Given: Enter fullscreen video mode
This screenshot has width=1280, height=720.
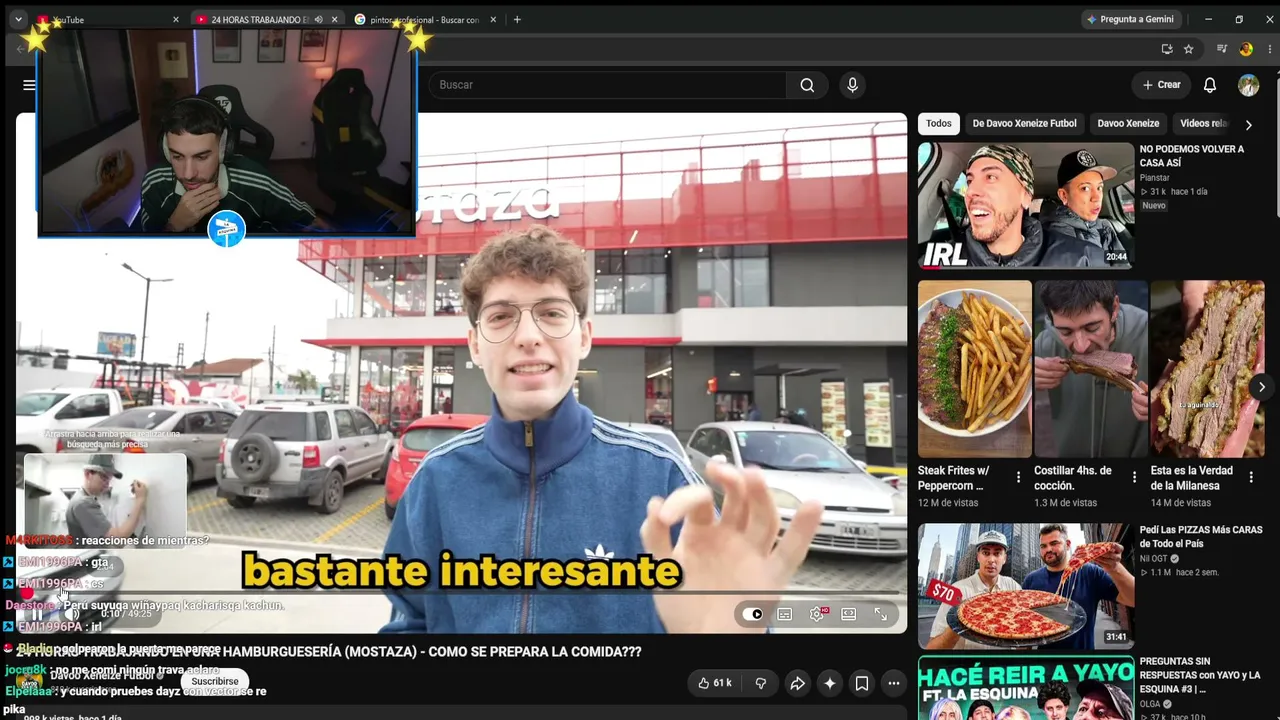Looking at the screenshot, I should [881, 614].
